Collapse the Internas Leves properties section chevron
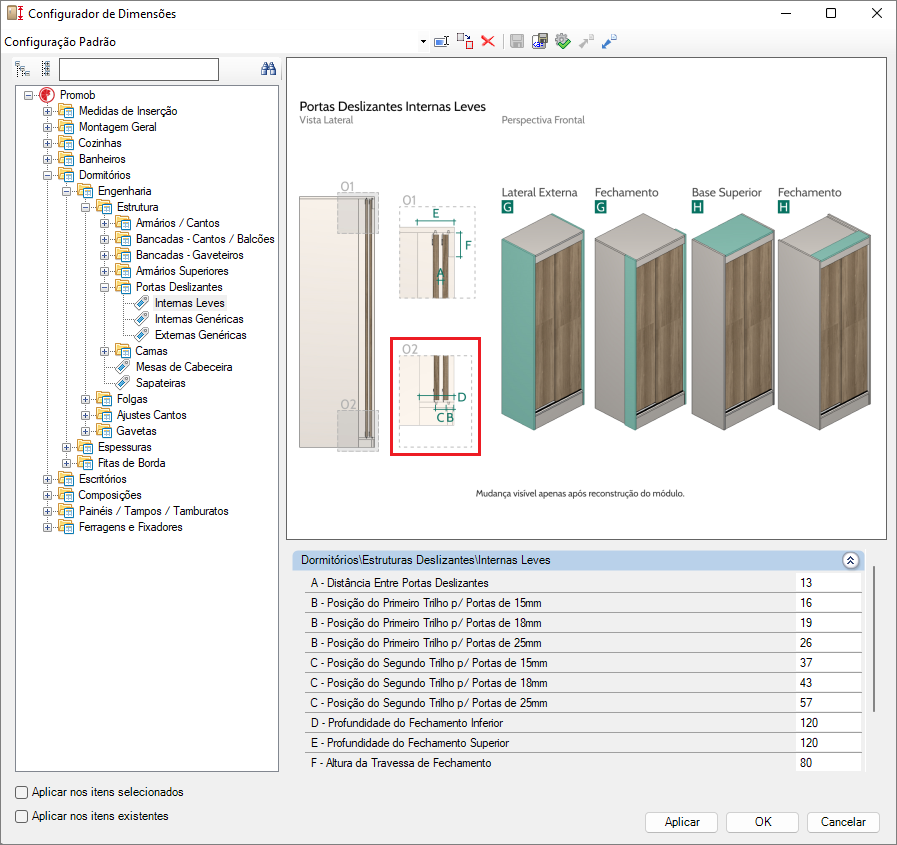The image size is (897, 845). click(850, 560)
